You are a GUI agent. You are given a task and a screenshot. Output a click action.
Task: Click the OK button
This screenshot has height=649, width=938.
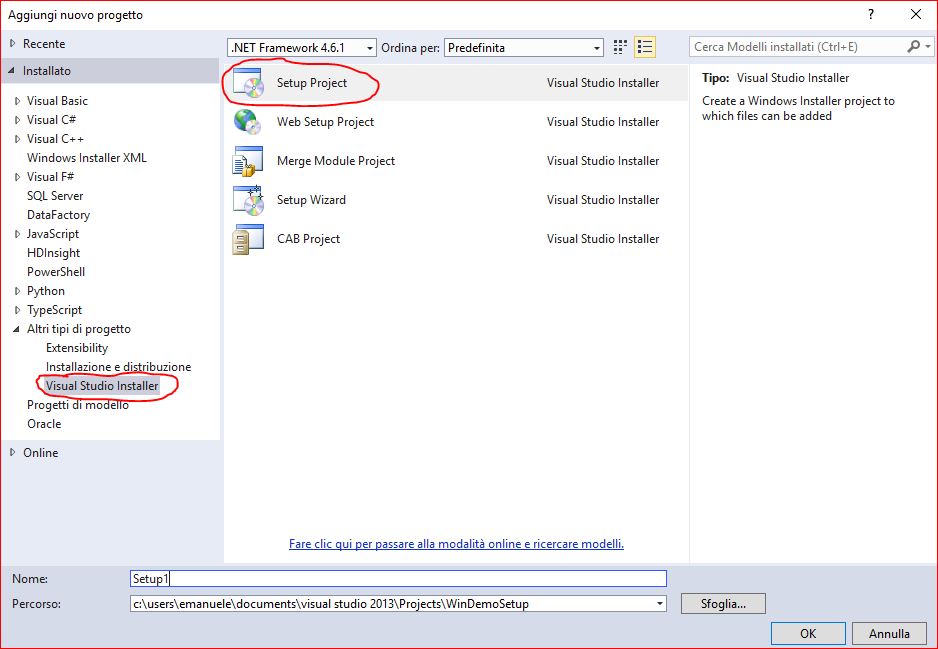(808, 634)
